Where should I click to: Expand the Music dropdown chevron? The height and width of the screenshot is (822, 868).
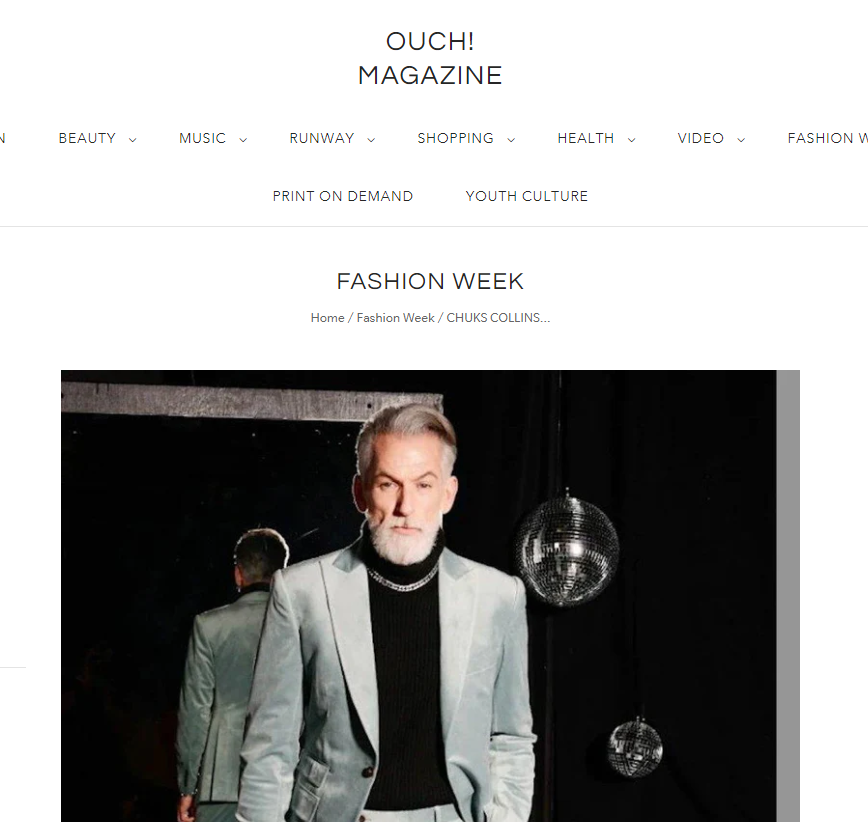point(243,140)
